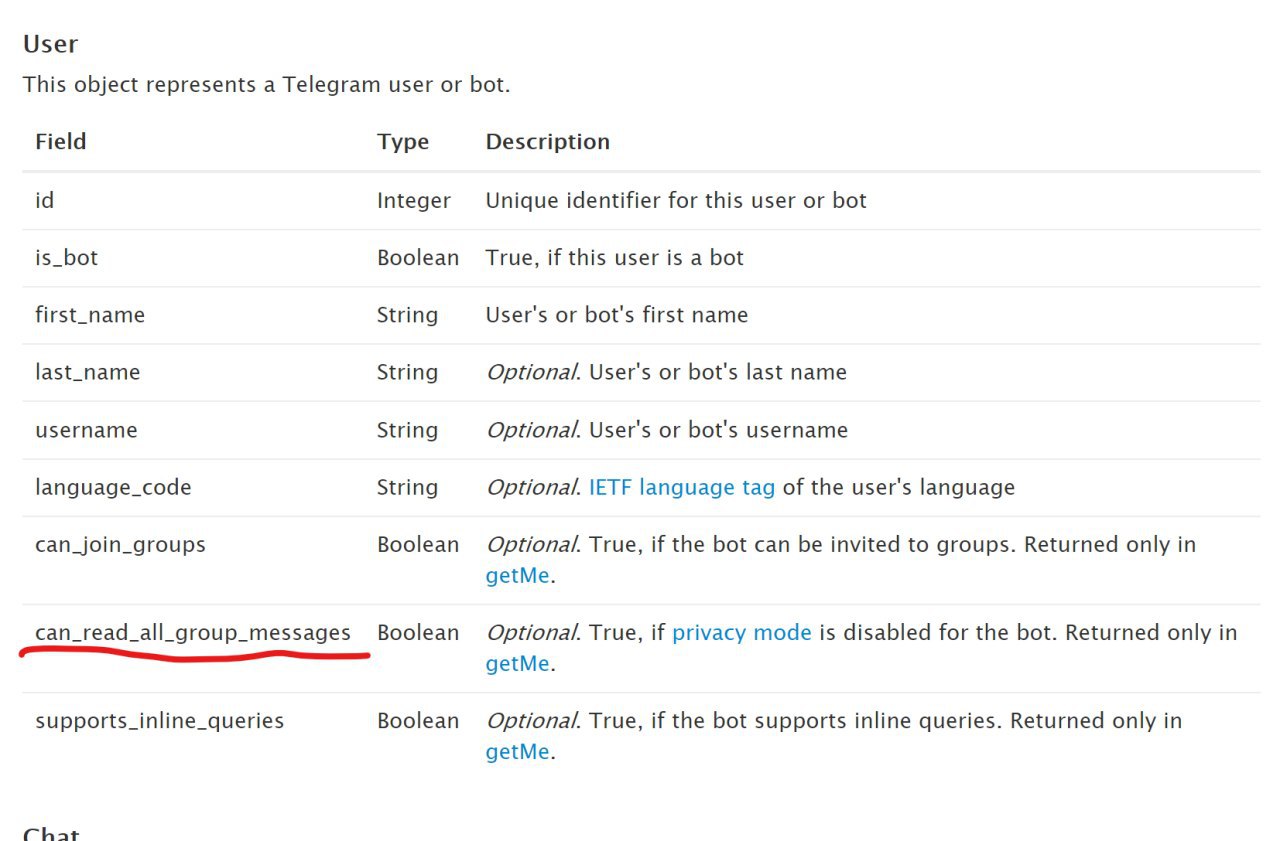Click the Description column header
Viewport: 1280px width, 841px height.
point(548,142)
